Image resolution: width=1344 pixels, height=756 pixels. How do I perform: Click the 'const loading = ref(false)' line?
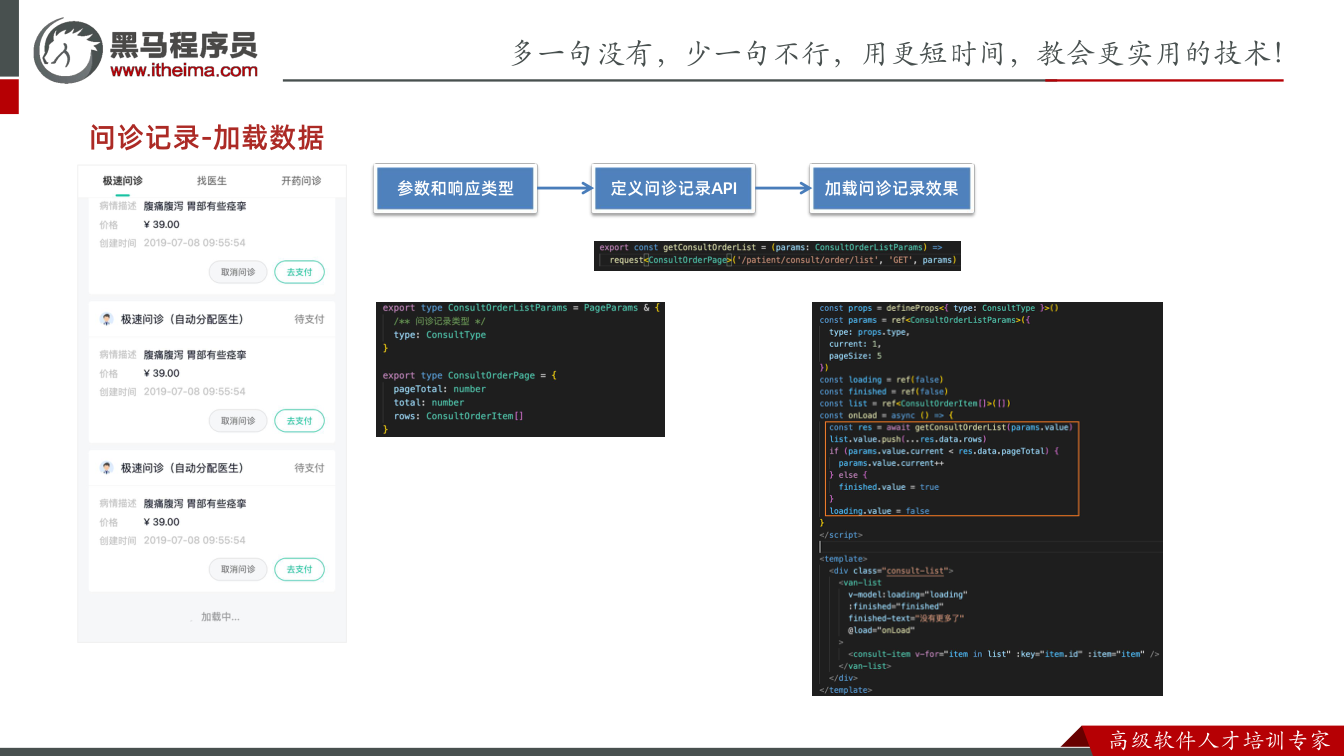[880, 380]
